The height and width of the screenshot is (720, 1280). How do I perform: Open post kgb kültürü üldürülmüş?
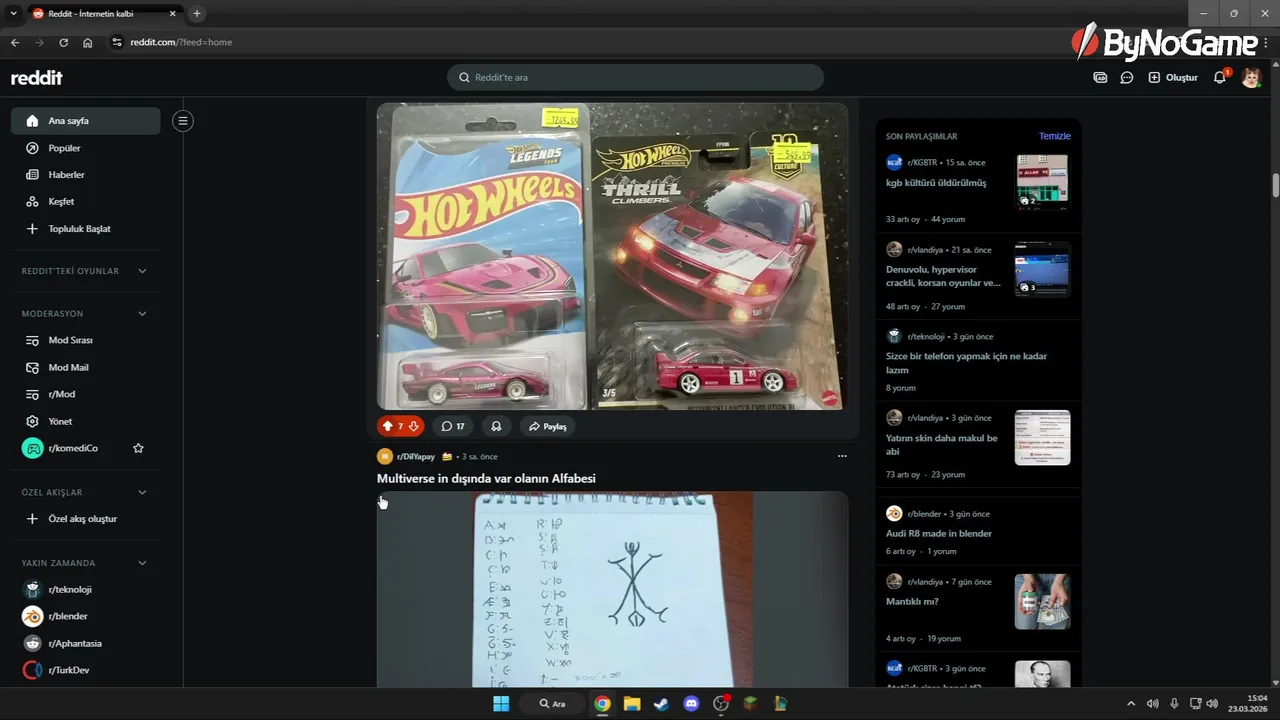coord(936,183)
